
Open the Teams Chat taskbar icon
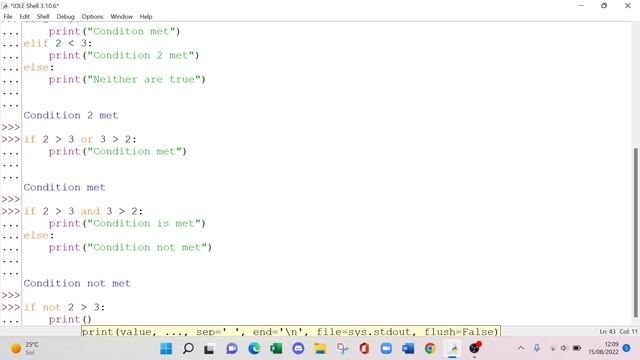(232, 349)
